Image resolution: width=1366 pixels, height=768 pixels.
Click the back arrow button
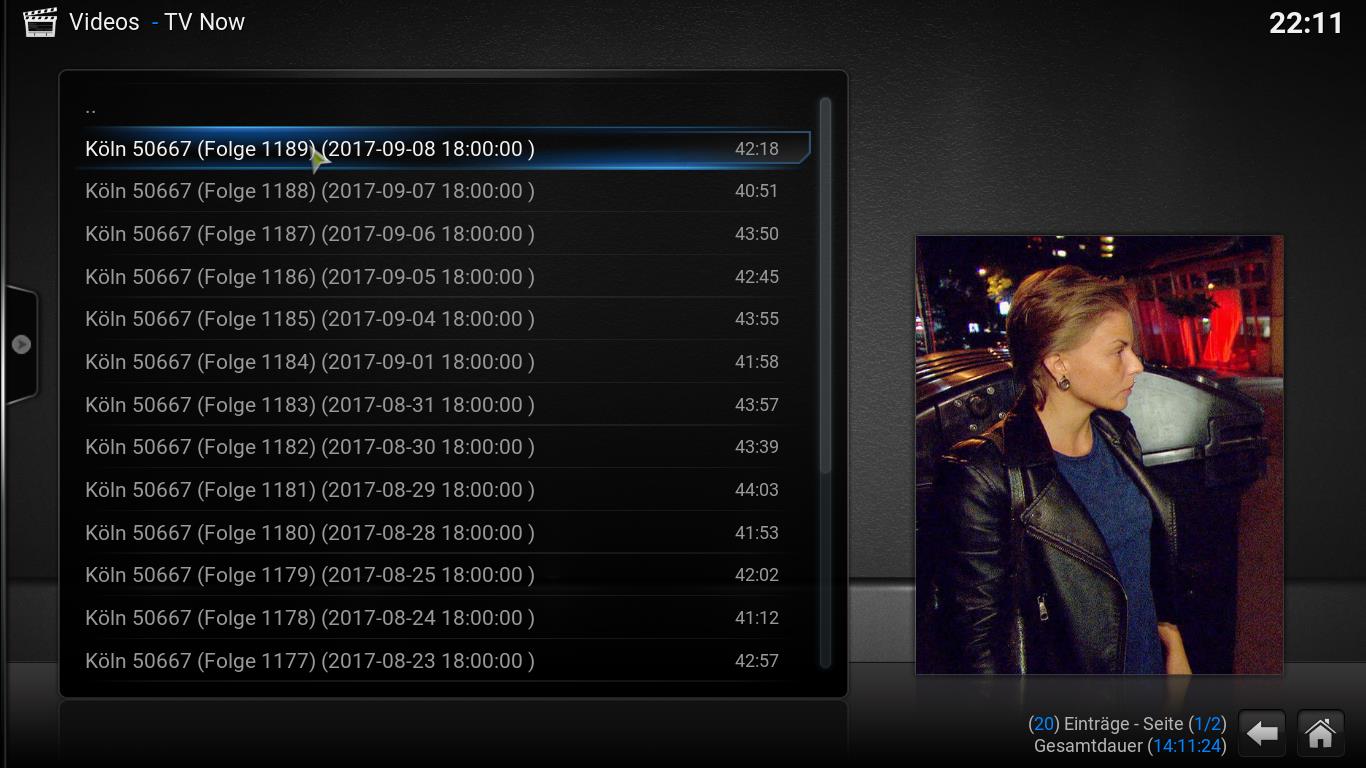click(x=1262, y=734)
